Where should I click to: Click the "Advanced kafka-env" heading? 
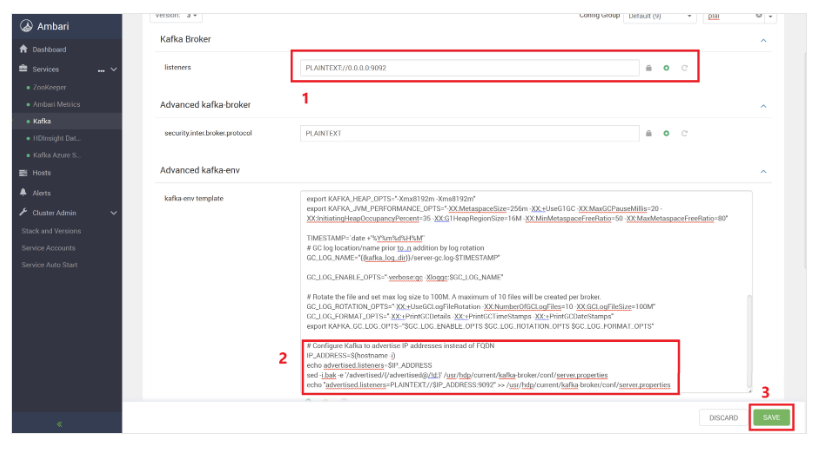coord(200,170)
